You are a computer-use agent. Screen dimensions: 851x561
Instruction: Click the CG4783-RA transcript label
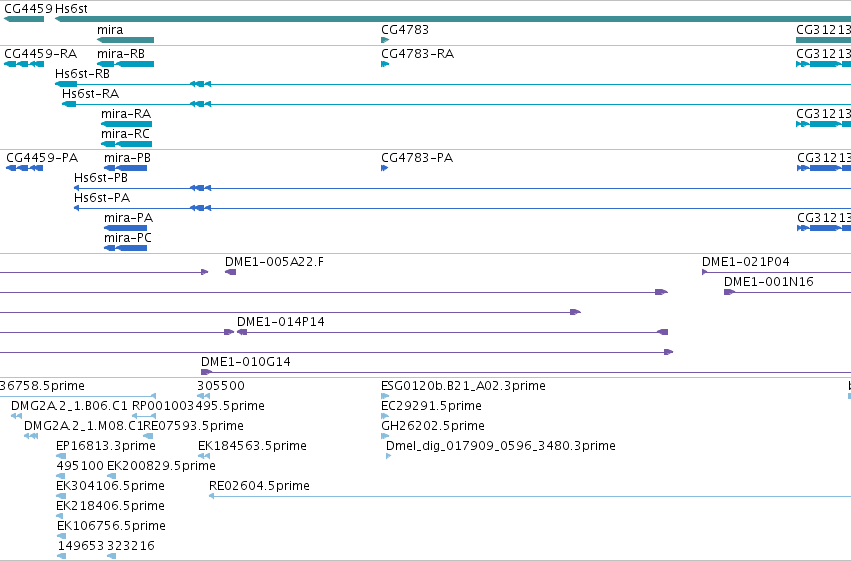(417, 54)
